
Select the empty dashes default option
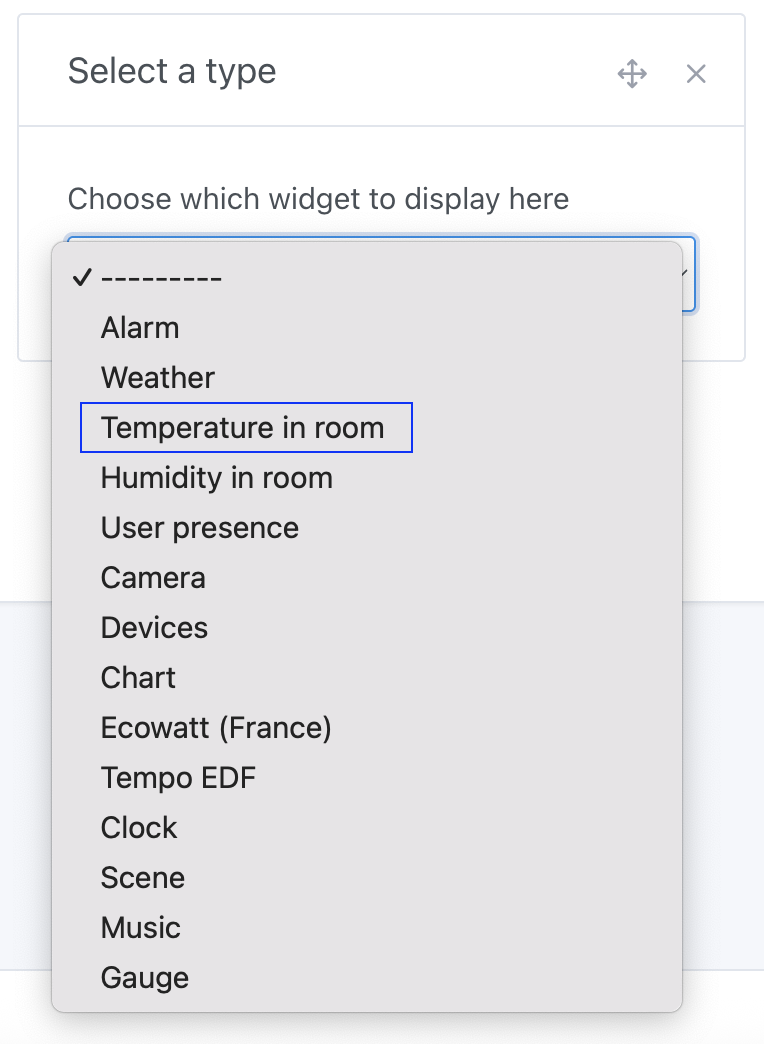point(160,277)
